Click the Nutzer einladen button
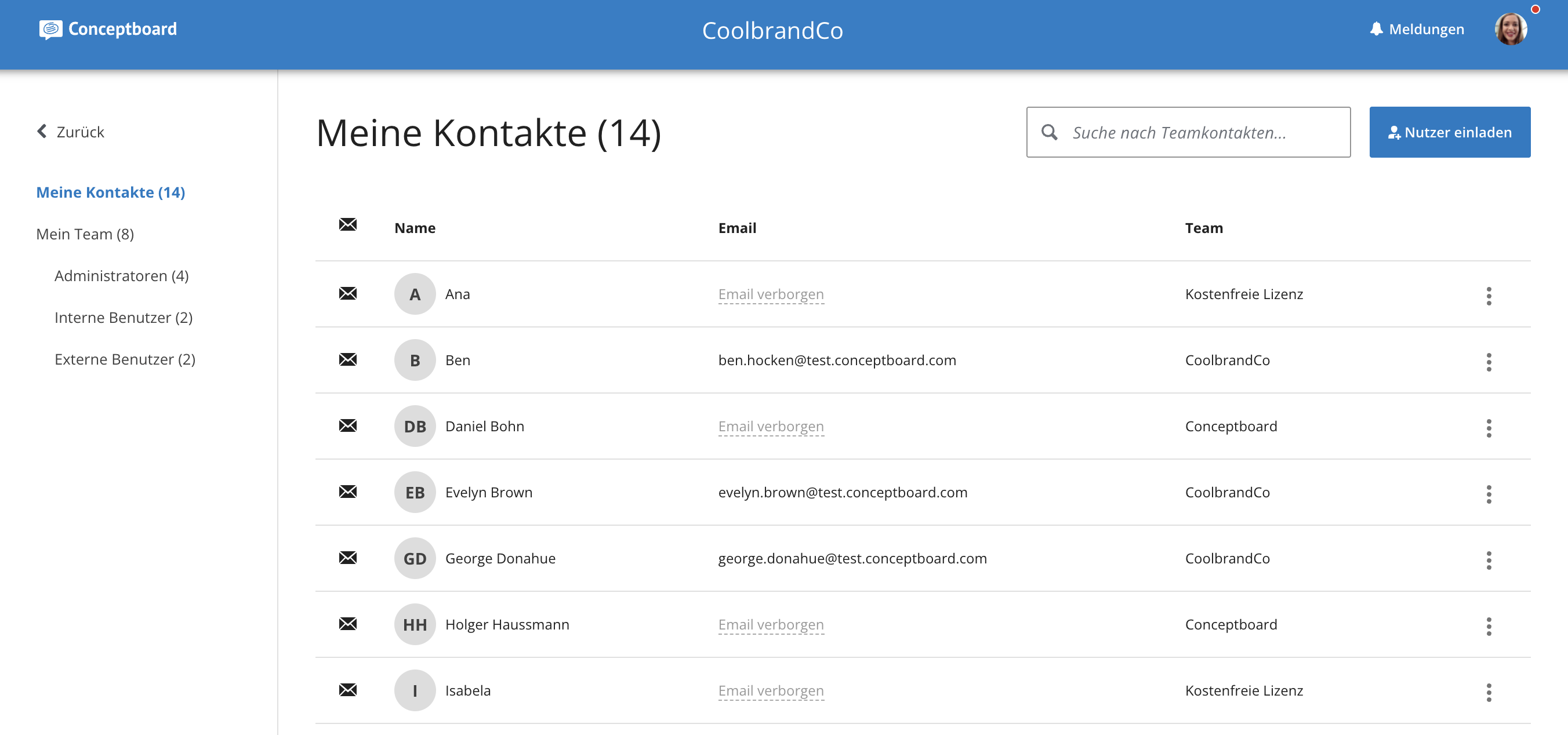This screenshot has height=735, width=1568. point(1449,132)
